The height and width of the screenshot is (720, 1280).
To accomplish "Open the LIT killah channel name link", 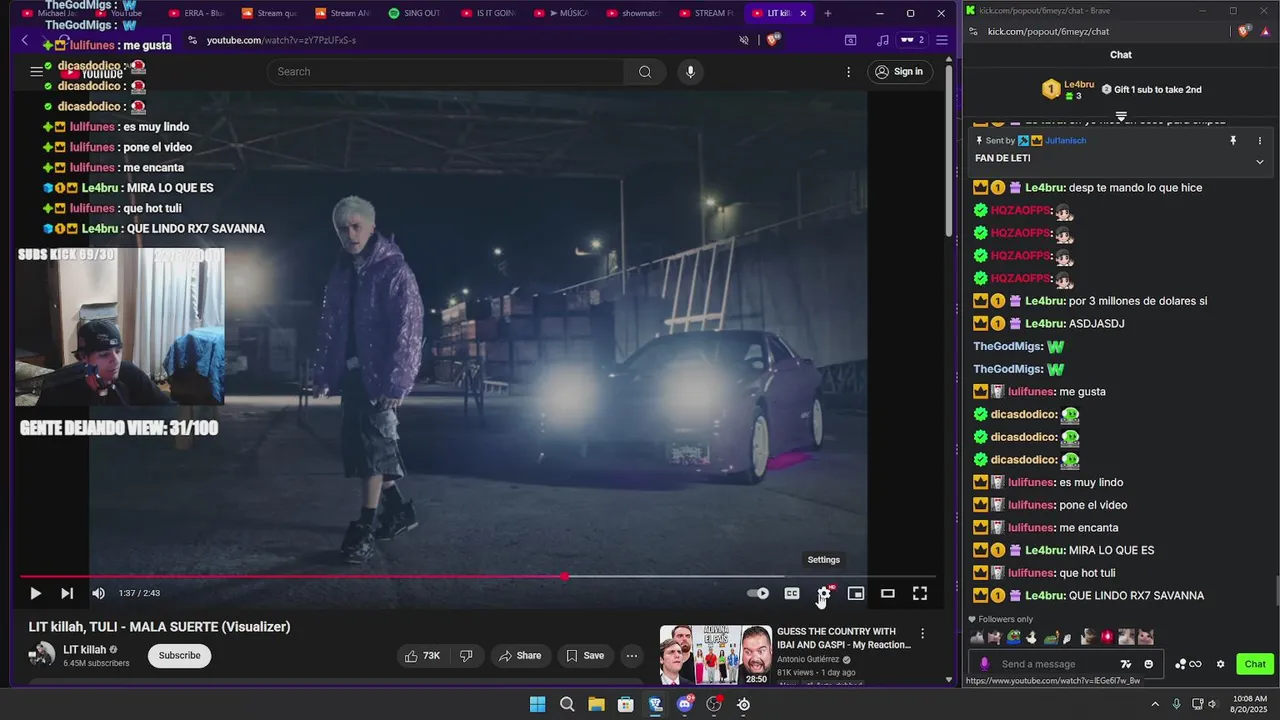I will (84, 650).
